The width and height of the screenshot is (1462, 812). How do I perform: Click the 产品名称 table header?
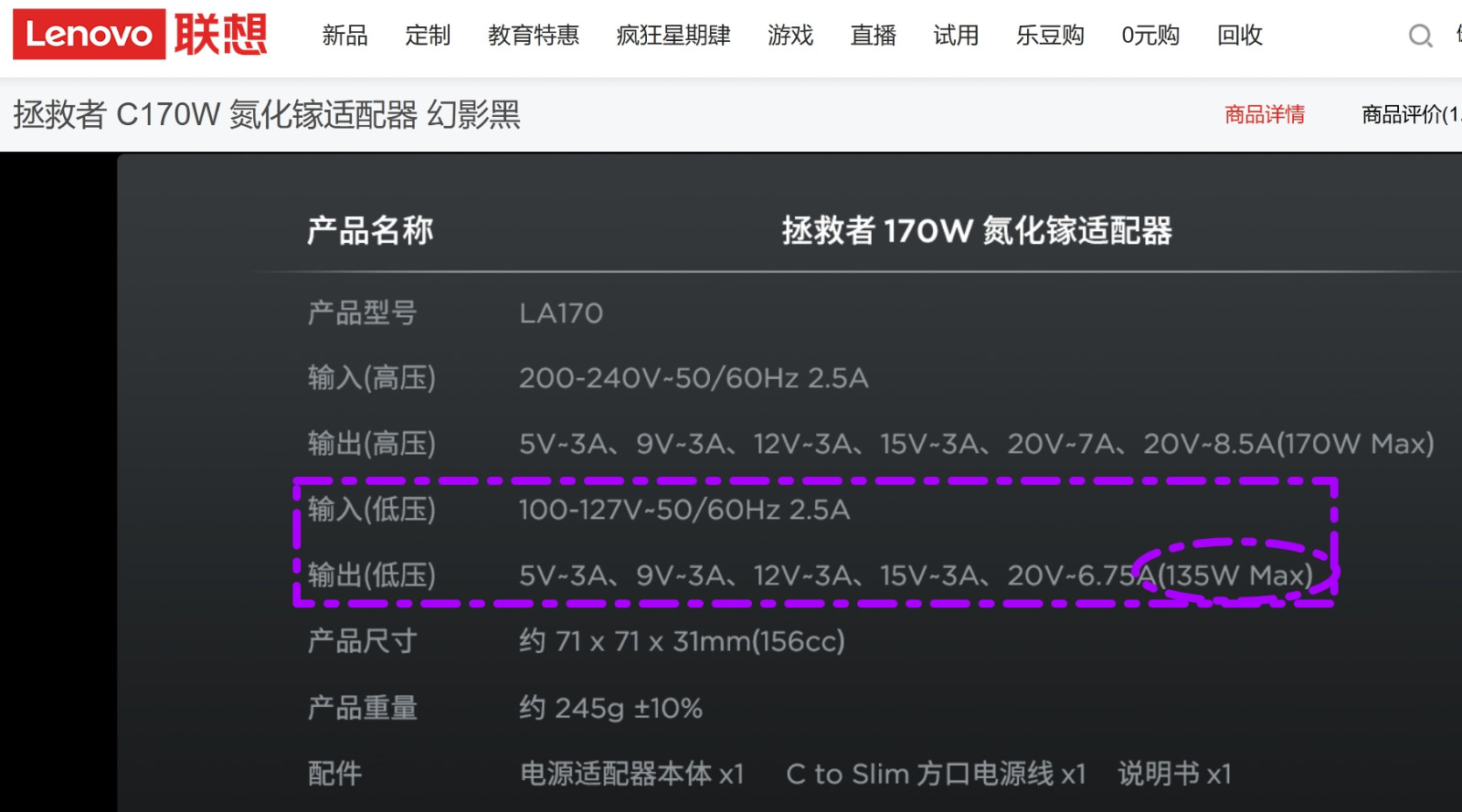(370, 230)
